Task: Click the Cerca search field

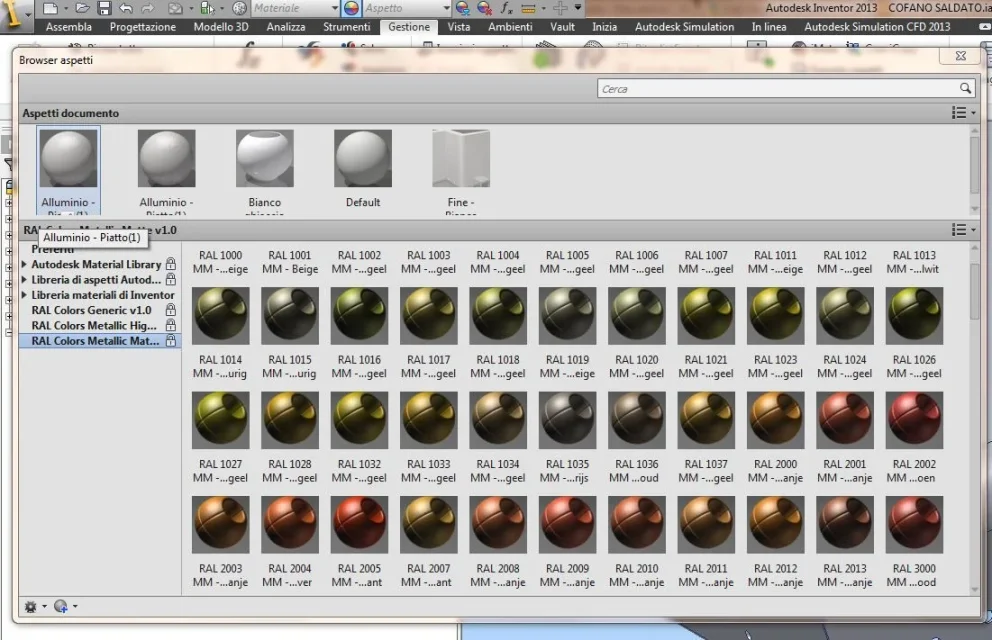Action: [784, 89]
